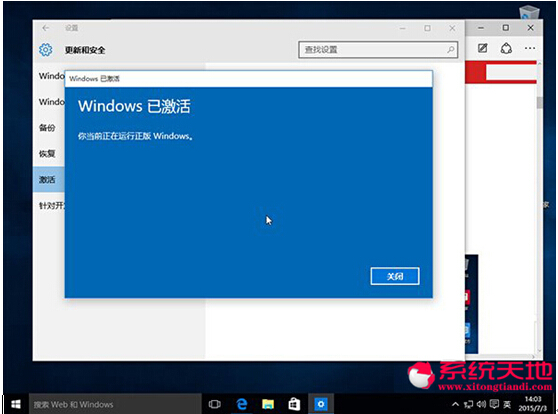Image resolution: width=558 pixels, height=414 pixels.
Task: Focus the 查找设置 search field
Action: point(378,49)
